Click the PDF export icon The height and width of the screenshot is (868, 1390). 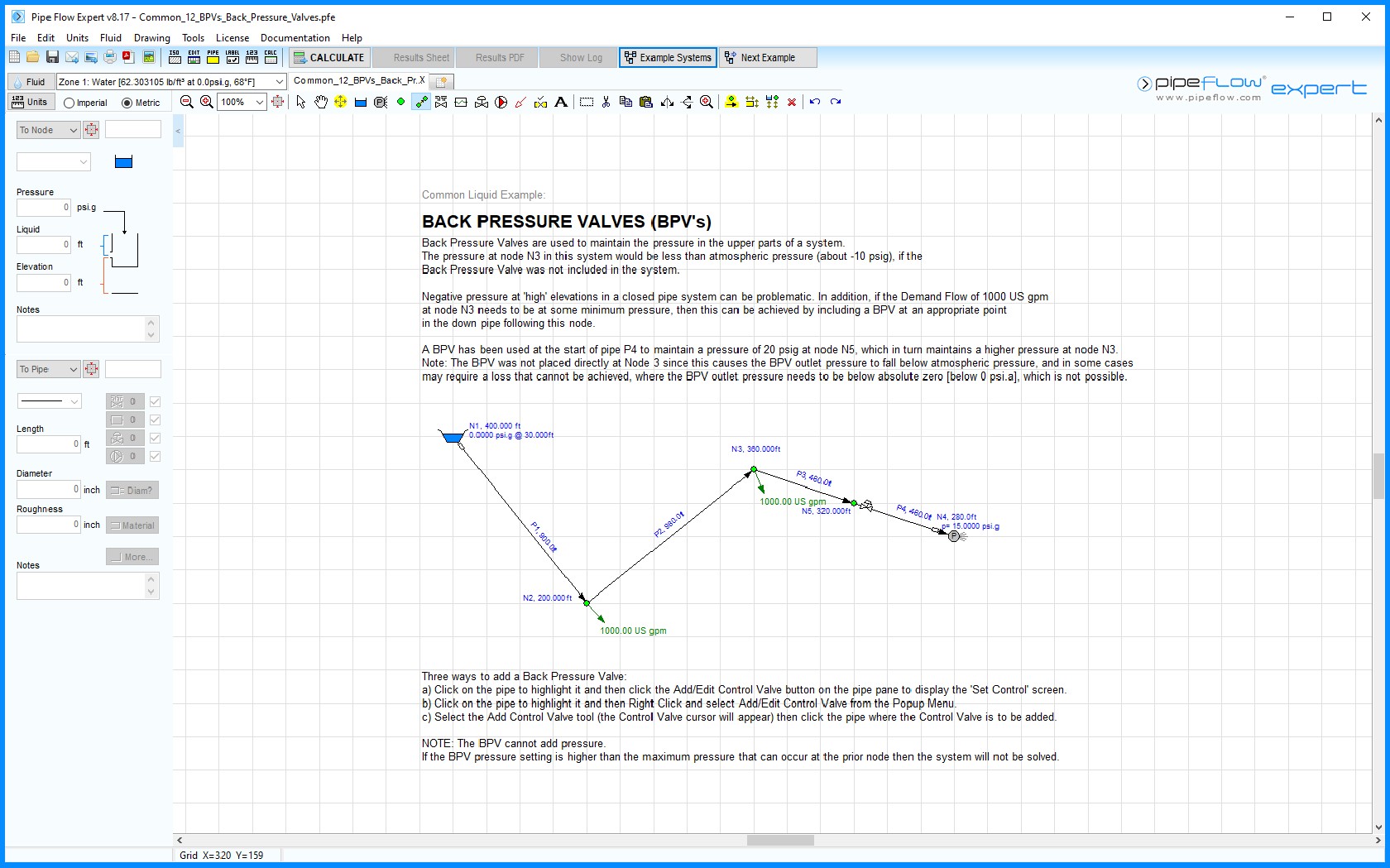(x=128, y=57)
